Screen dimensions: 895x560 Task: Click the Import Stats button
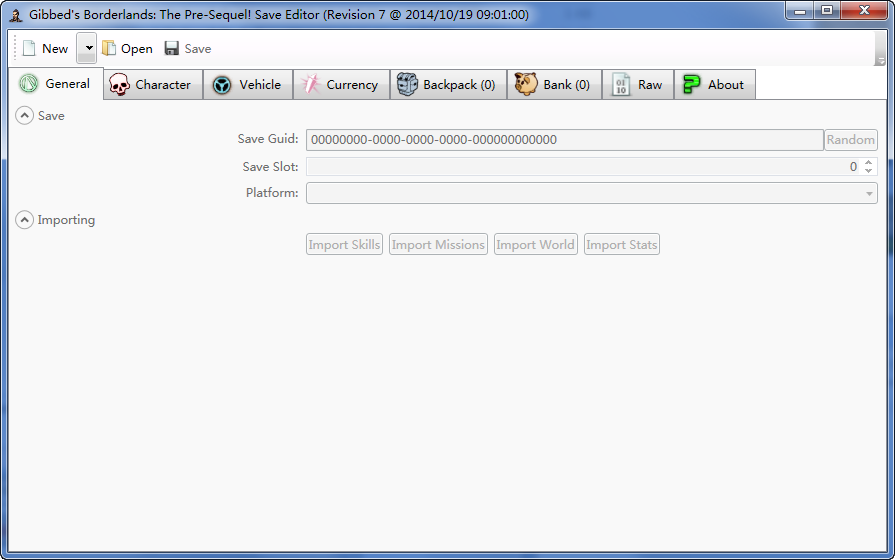point(622,244)
